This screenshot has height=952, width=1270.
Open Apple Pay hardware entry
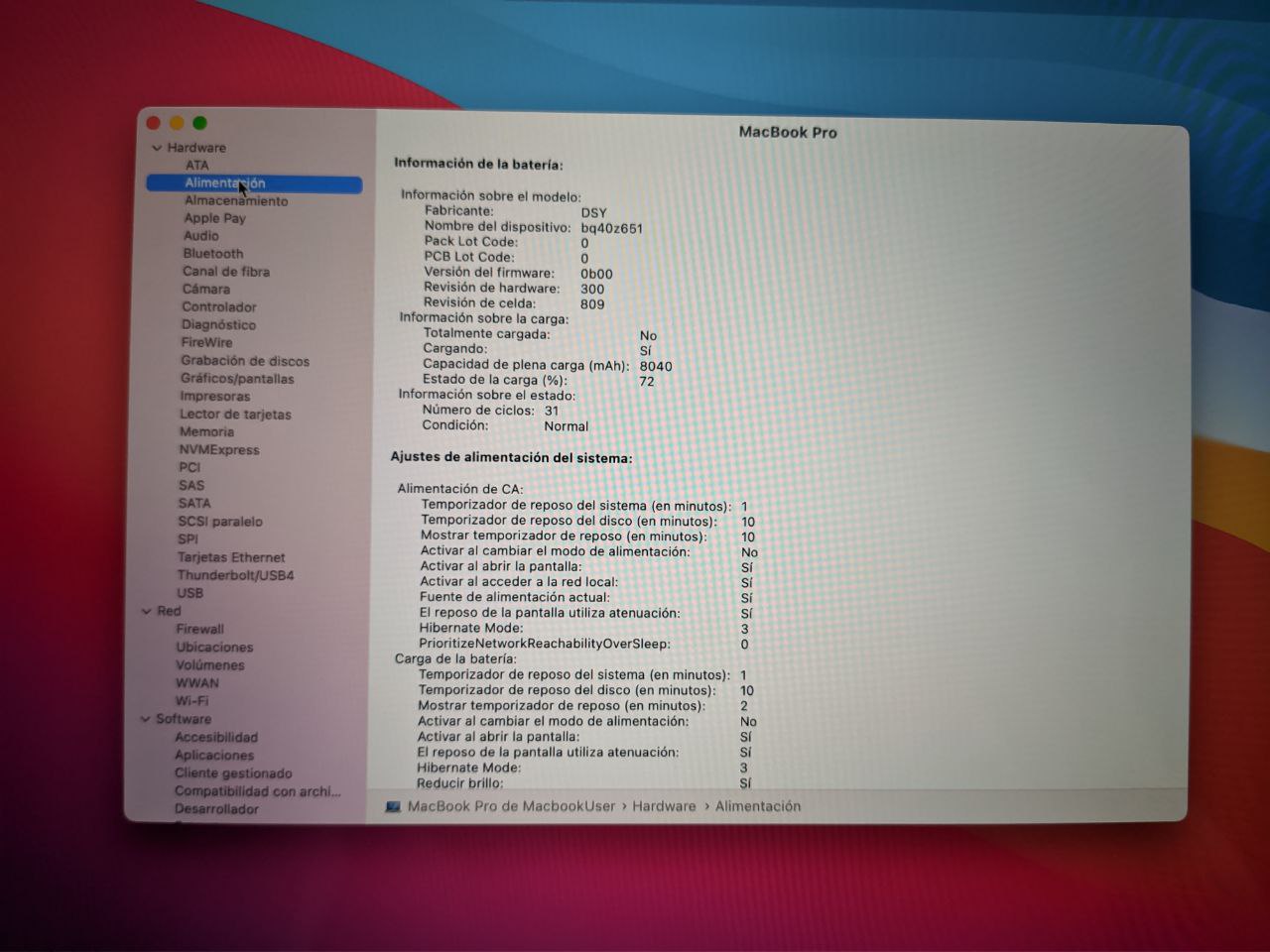pyautogui.click(x=214, y=218)
